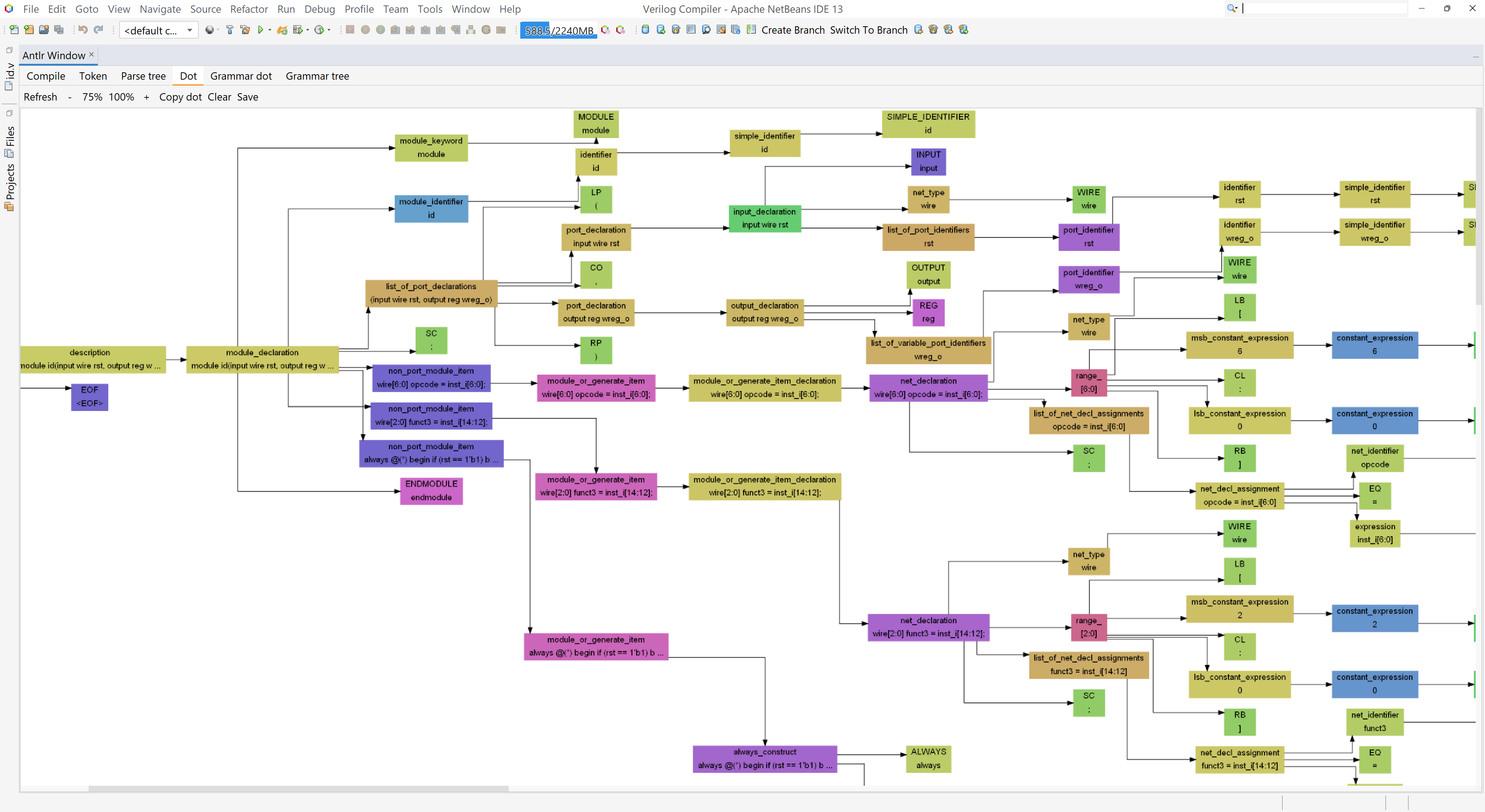Click the second profiler icon beside memory bar
This screenshot has width=1485, height=812.
tap(620, 30)
